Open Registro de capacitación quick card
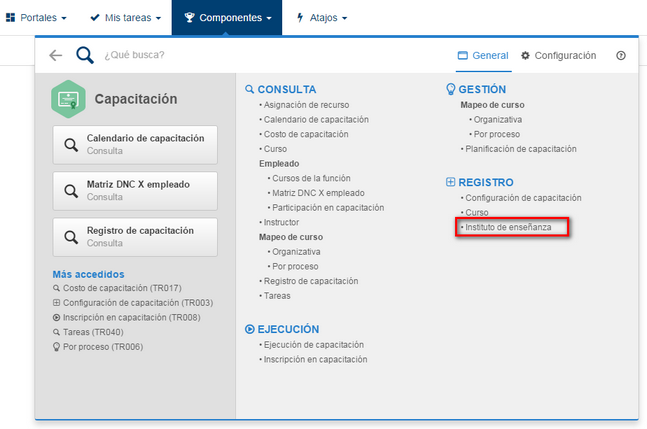 [x=135, y=237]
